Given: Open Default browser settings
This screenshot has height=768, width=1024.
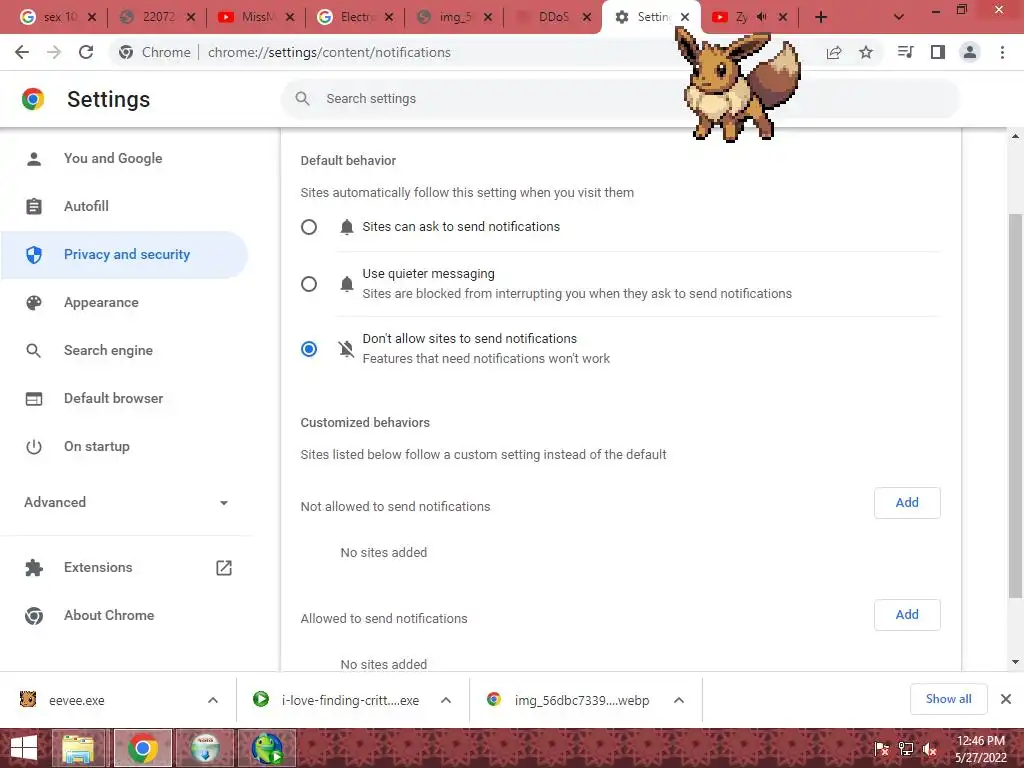Looking at the screenshot, I should point(113,398).
